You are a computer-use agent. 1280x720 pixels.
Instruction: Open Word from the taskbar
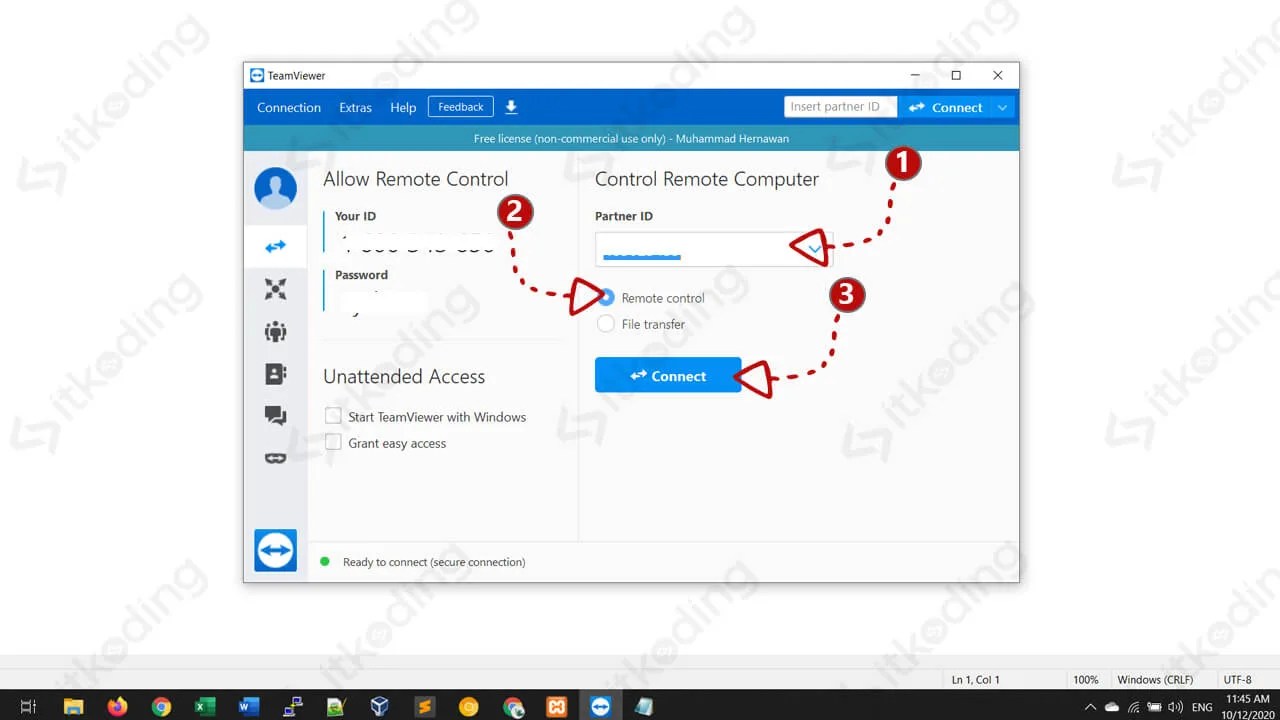tap(249, 706)
